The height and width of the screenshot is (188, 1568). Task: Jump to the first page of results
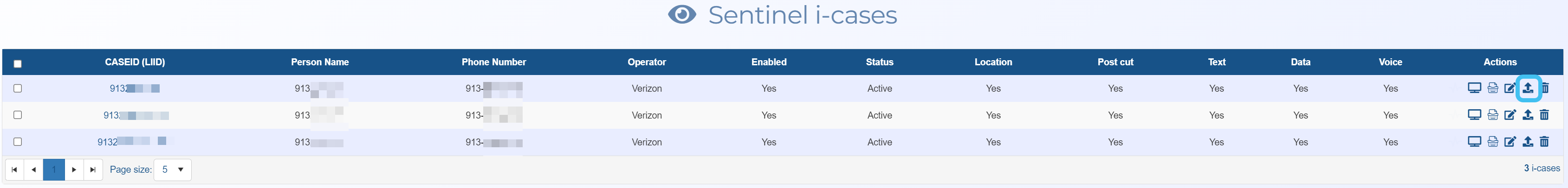(x=14, y=170)
